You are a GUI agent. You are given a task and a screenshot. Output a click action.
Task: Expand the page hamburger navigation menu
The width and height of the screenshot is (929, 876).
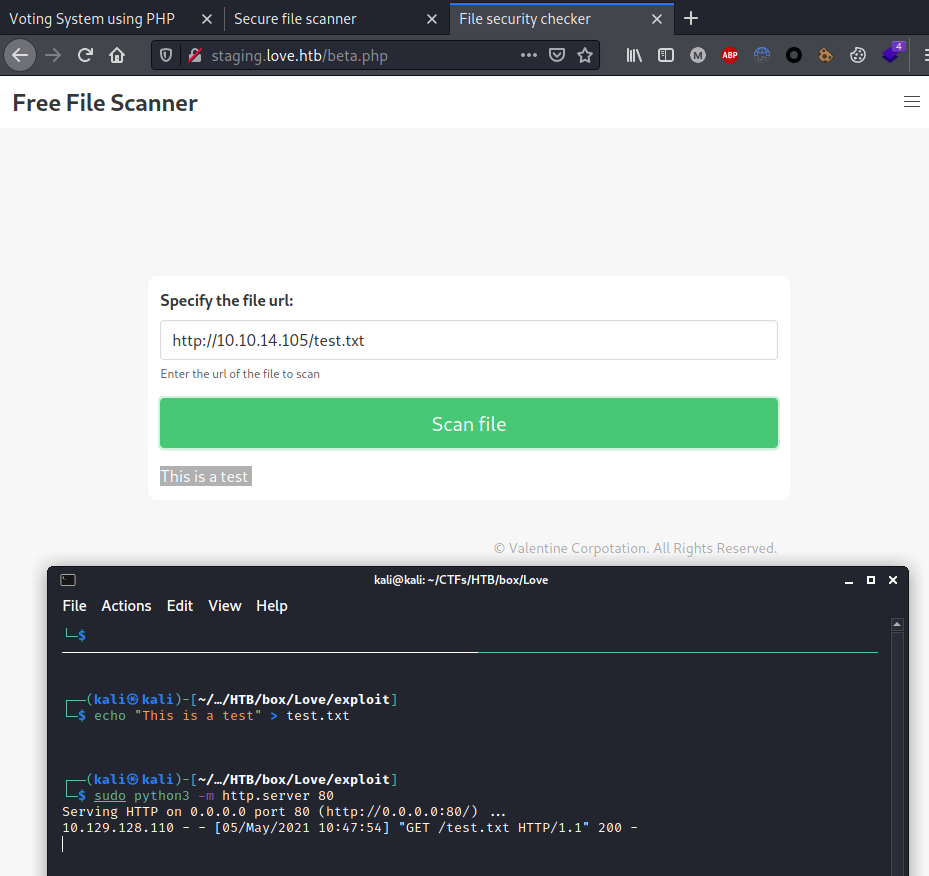(x=911, y=101)
